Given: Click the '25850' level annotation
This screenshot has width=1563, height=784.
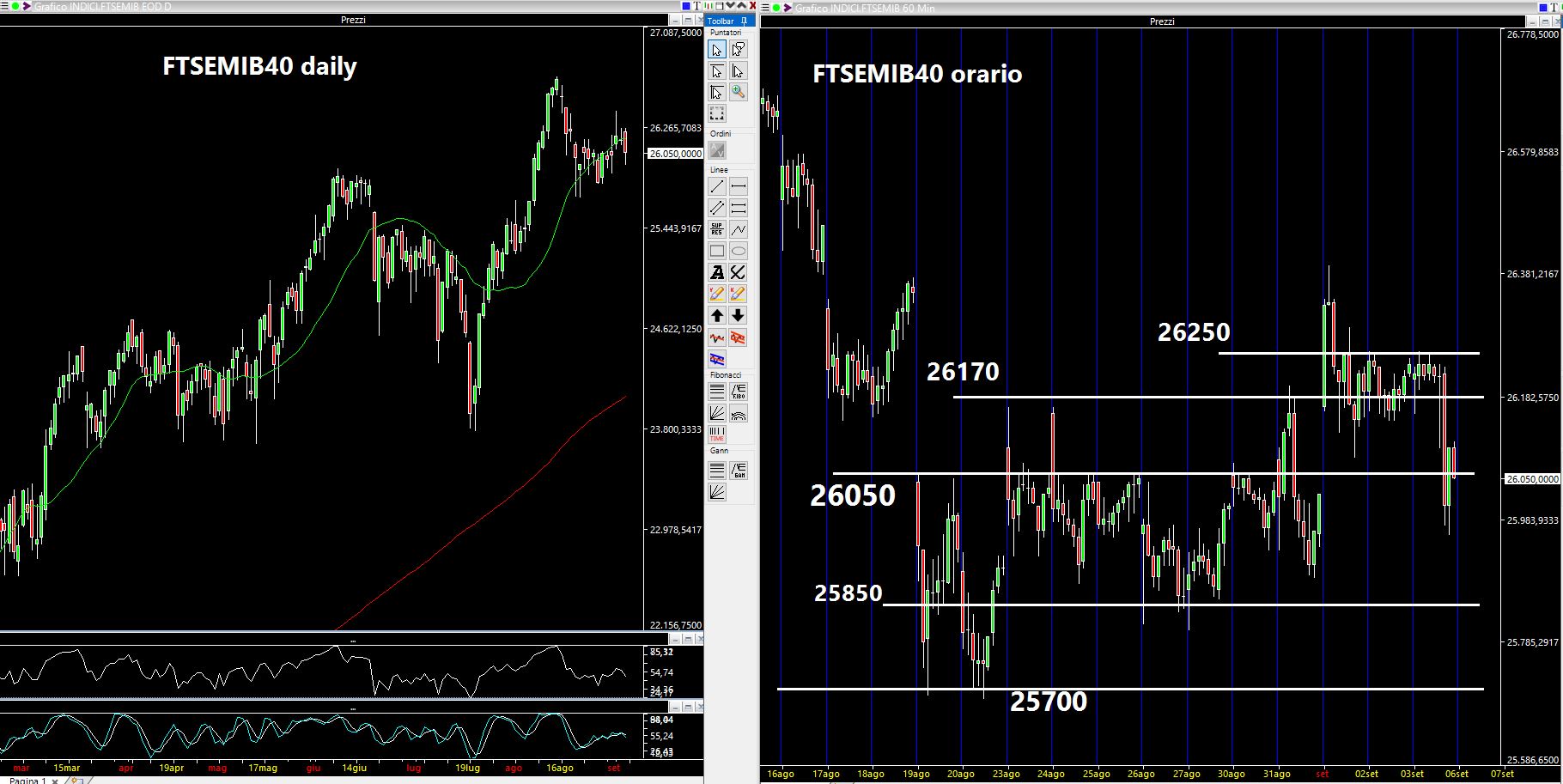Looking at the screenshot, I should [x=848, y=593].
